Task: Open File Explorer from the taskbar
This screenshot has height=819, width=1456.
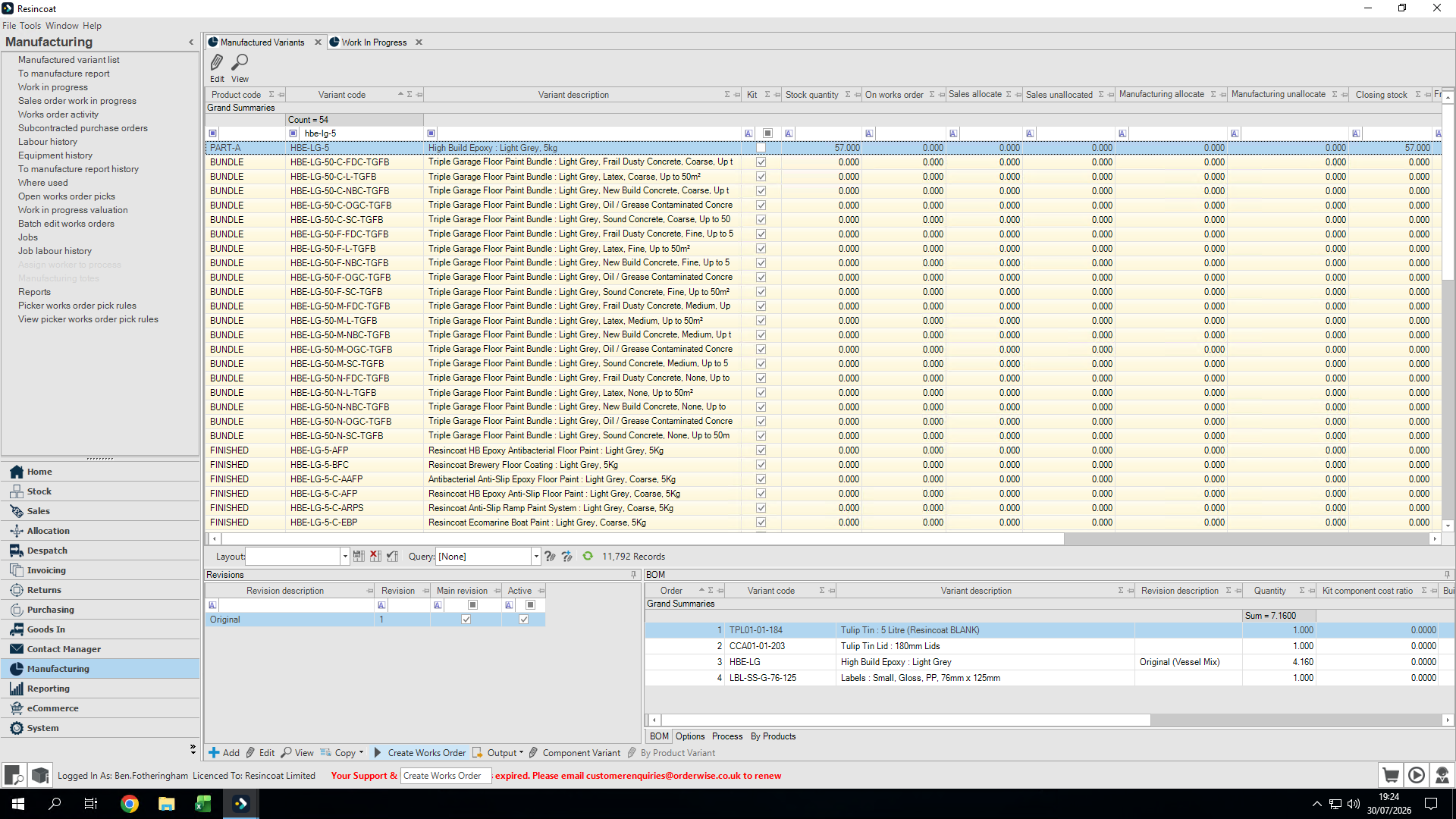Action: coord(167,804)
